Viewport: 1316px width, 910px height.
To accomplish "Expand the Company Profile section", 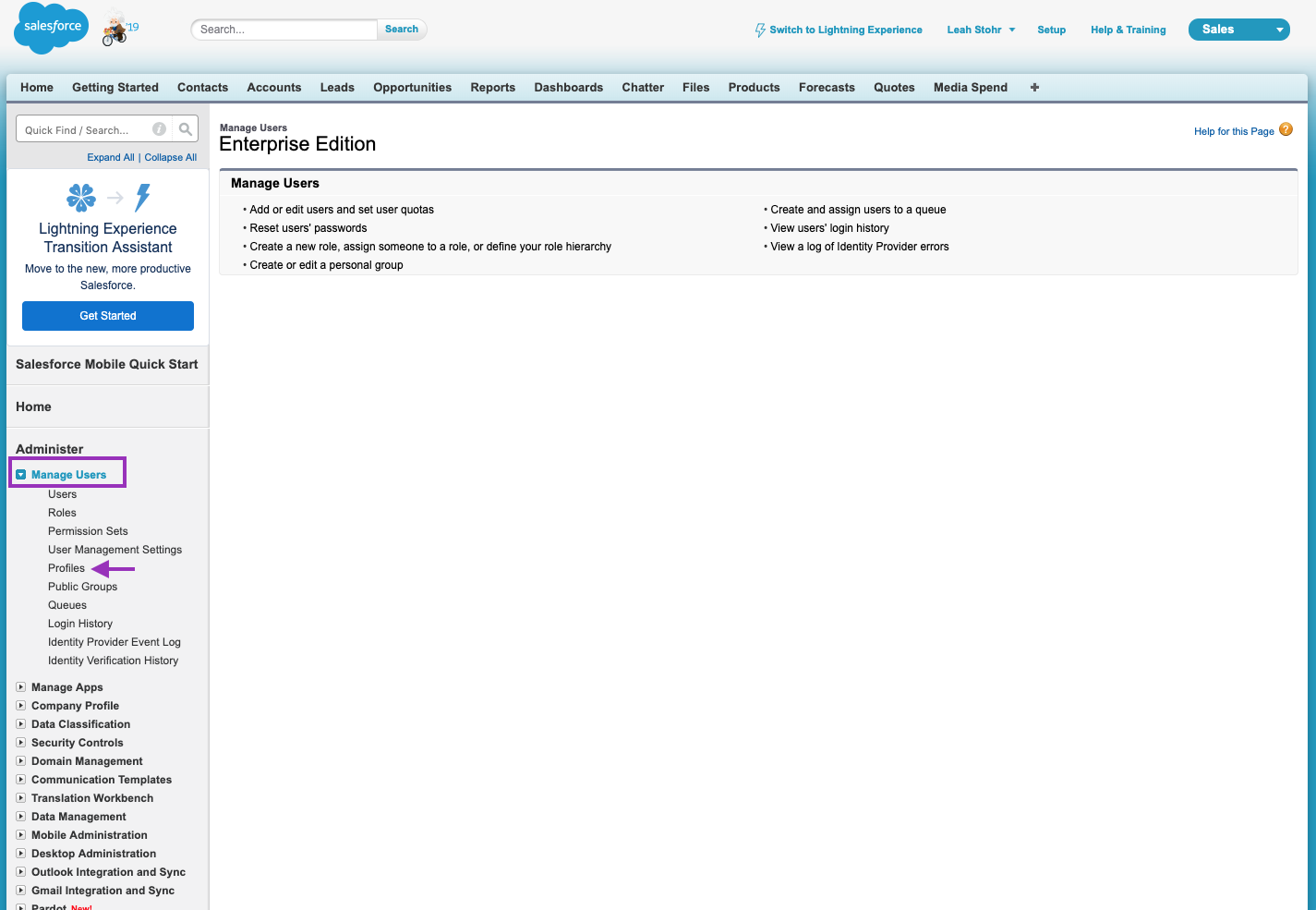I will coord(21,706).
